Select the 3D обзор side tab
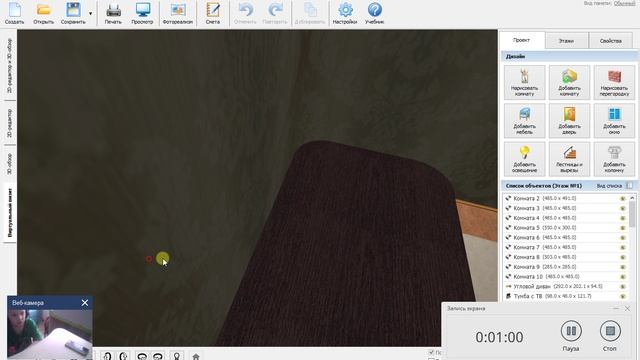The height and width of the screenshot is (360, 640). coord(9,164)
